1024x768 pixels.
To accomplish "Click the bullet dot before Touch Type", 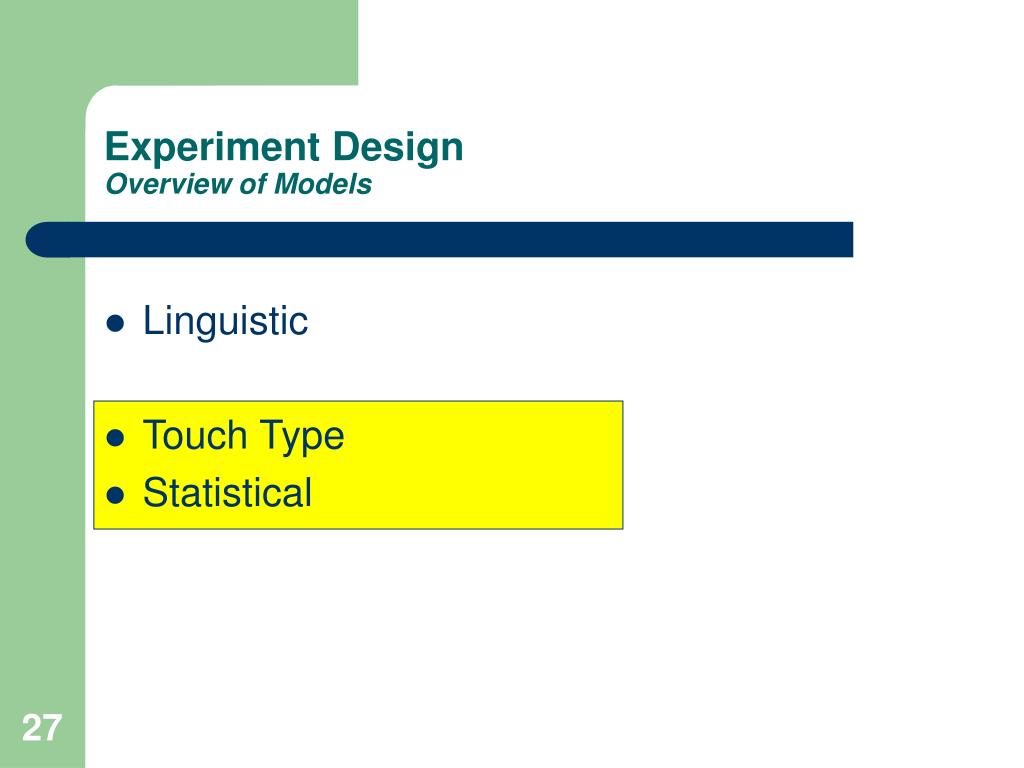I will tap(115, 438).
